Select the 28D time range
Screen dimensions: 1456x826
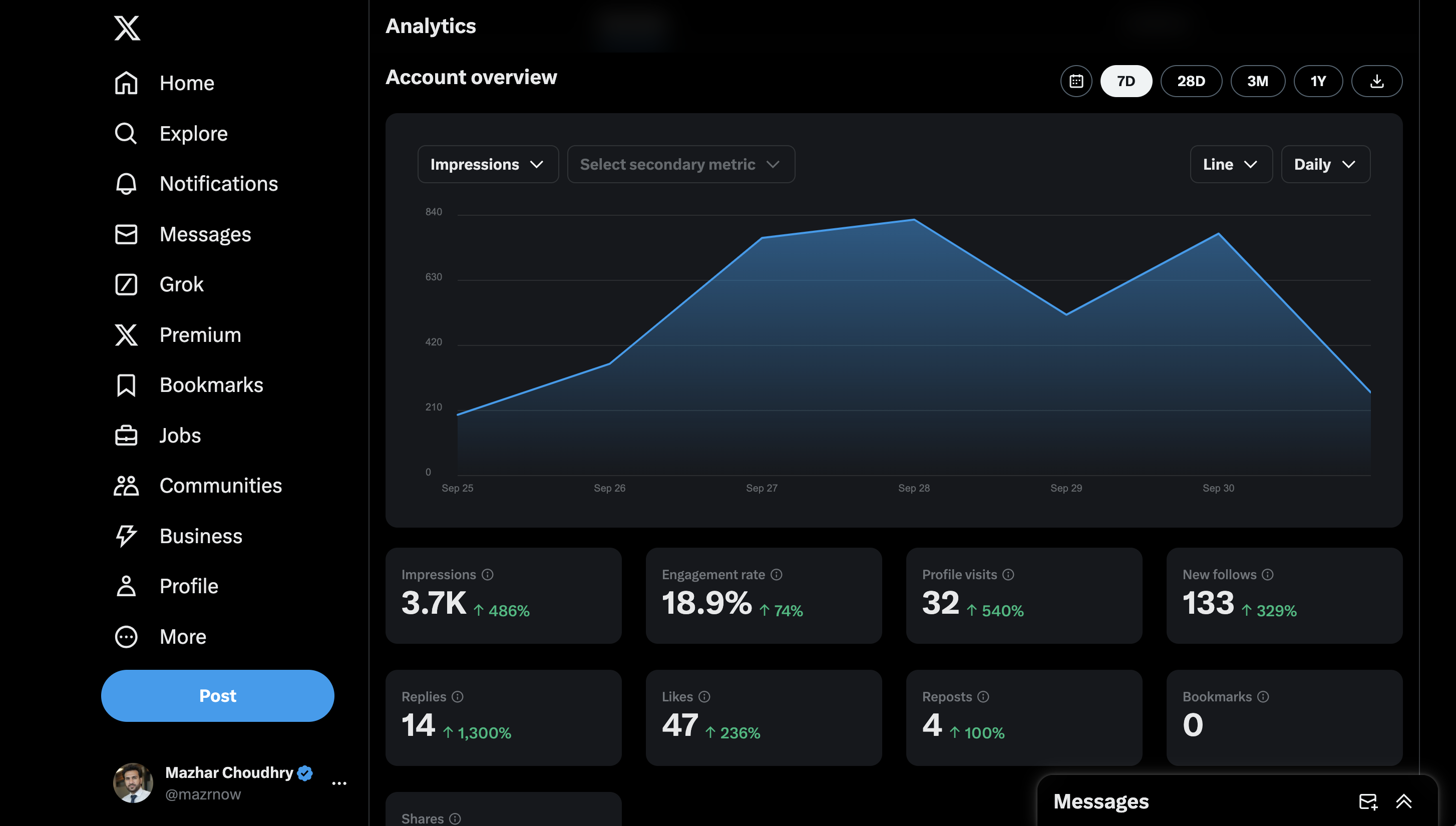pos(1191,81)
